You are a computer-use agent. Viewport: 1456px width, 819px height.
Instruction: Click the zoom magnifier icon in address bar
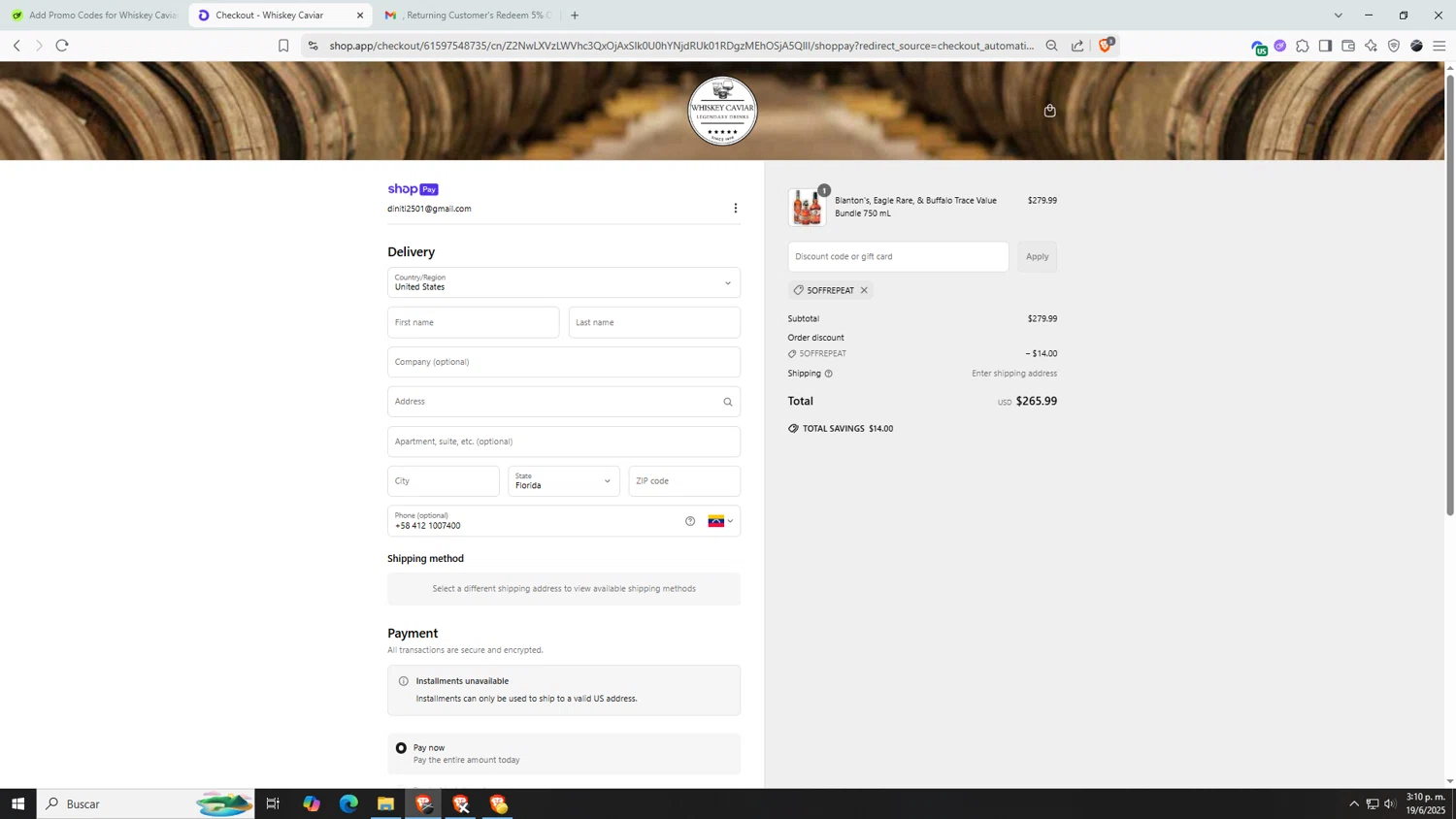coord(1051,46)
